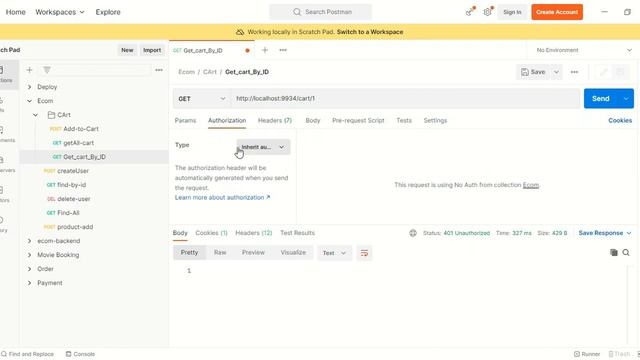Open the Text response format dropdown
640x360 pixels.
[334, 253]
